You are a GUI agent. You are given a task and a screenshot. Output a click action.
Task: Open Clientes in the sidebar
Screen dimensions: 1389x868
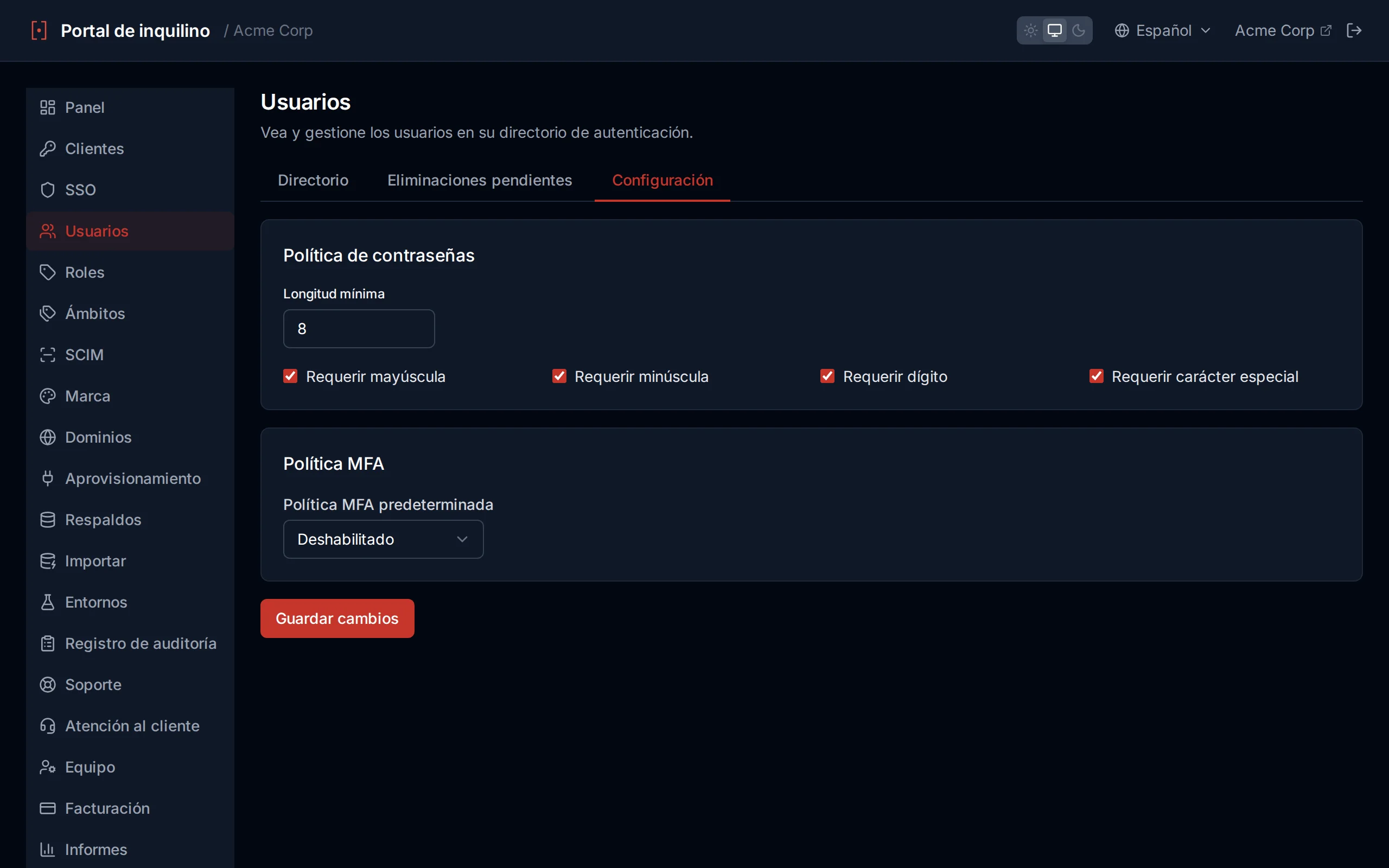tap(130, 149)
